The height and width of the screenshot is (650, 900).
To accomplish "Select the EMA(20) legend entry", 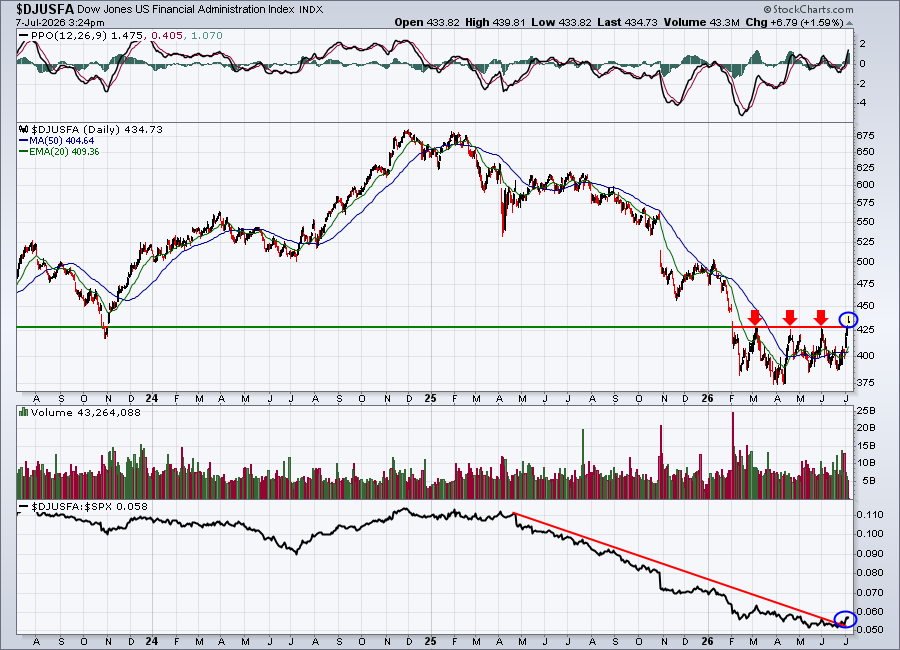I will [59, 152].
